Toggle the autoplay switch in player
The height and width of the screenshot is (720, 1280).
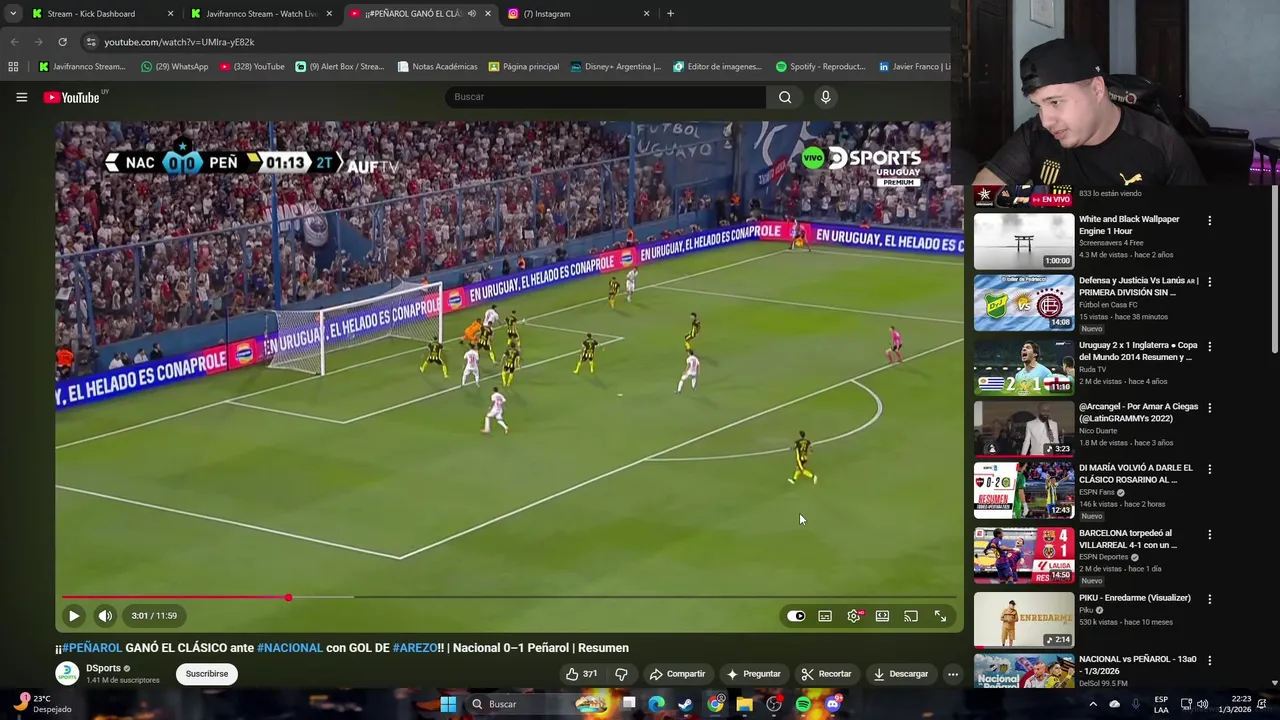(796, 616)
